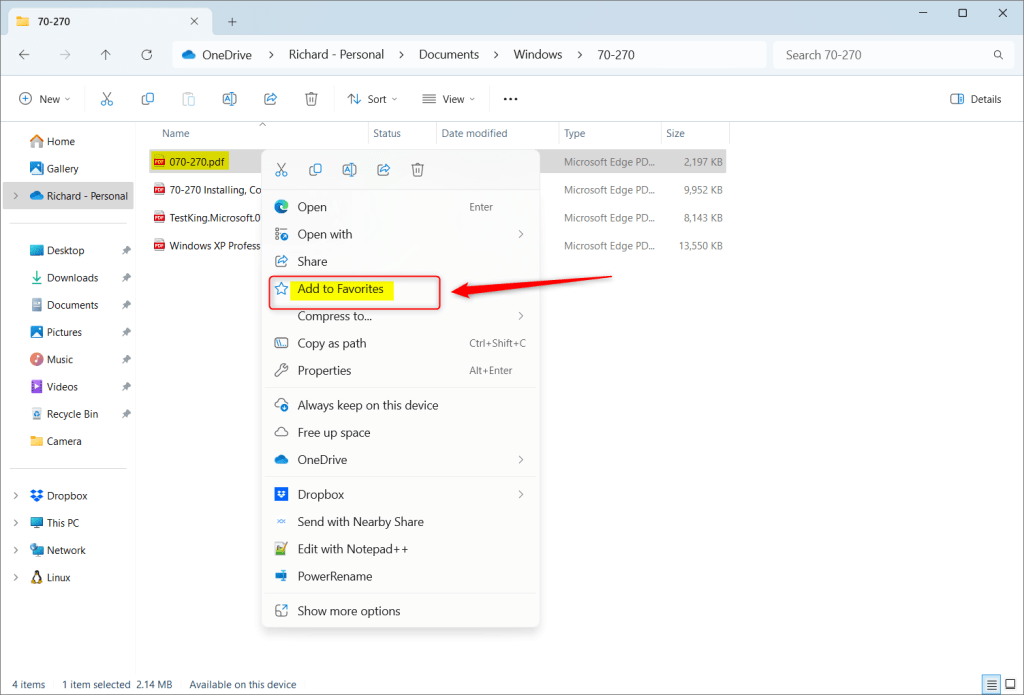The height and width of the screenshot is (695, 1024).
Task: Toggle 'Always keep on this device'
Action: [x=368, y=405]
